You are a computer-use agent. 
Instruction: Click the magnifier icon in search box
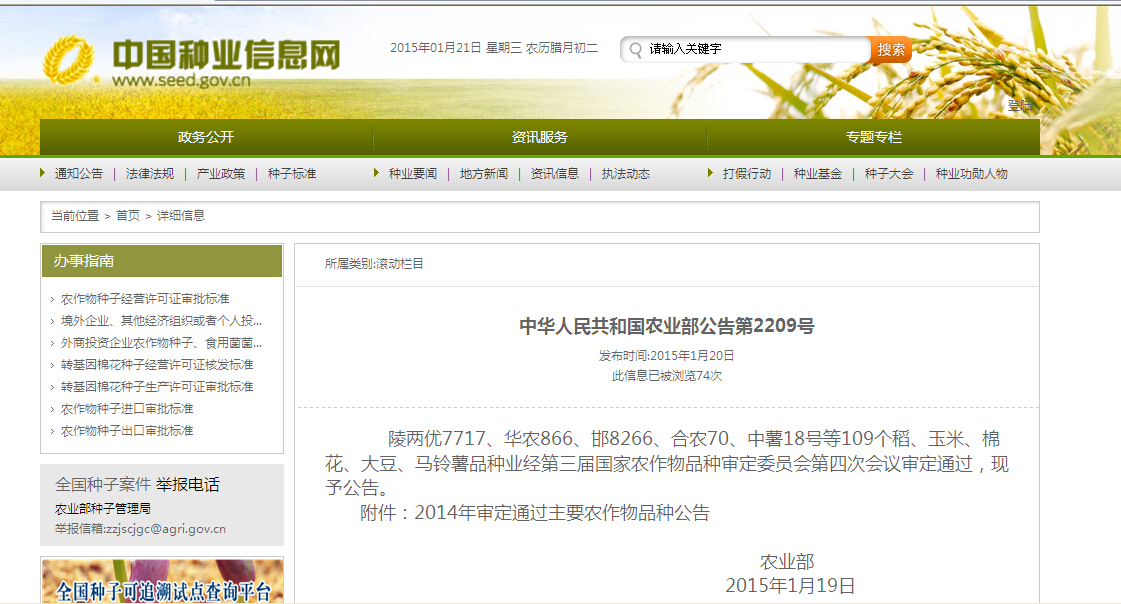pos(635,50)
